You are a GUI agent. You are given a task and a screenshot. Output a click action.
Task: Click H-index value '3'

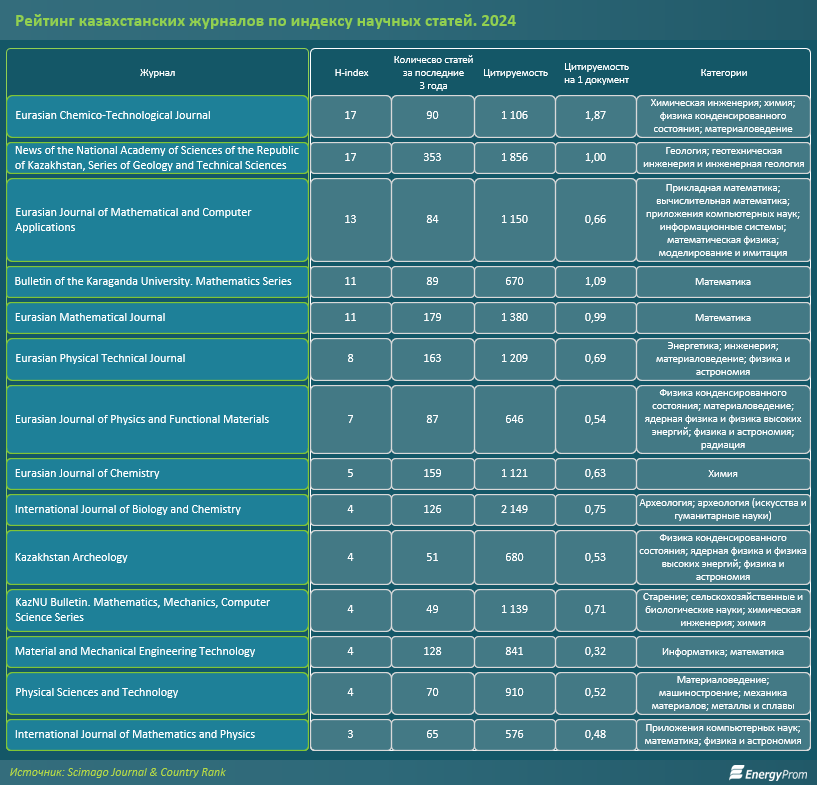pos(351,734)
